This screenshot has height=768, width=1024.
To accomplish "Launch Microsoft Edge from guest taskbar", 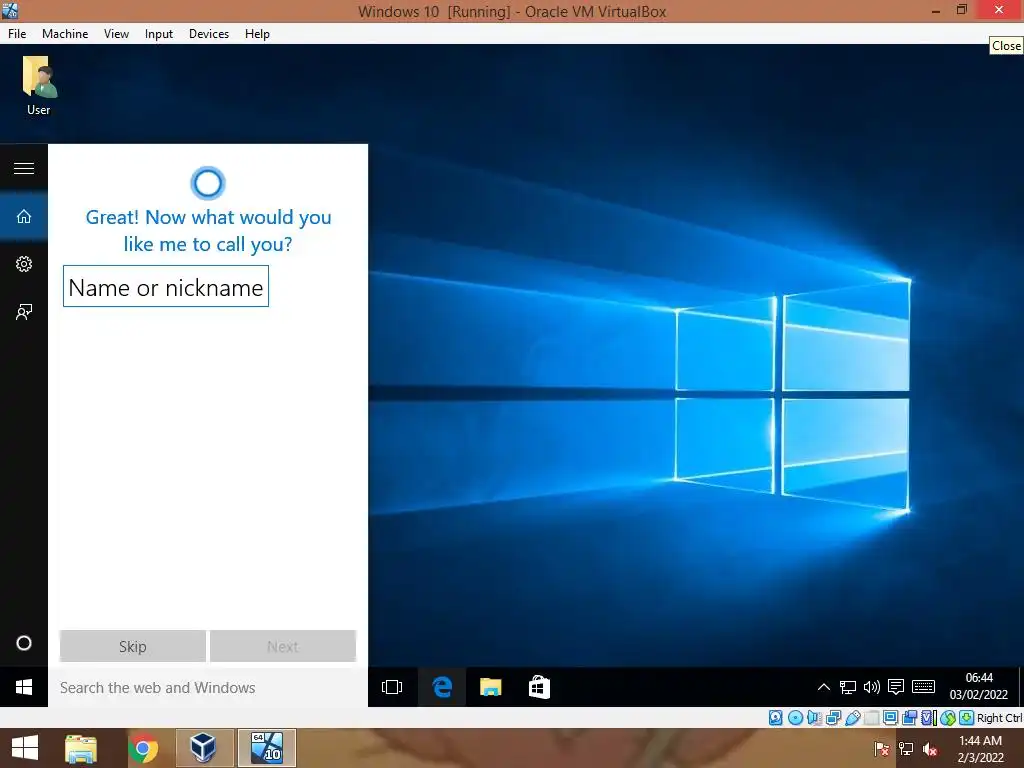I will coord(442,687).
